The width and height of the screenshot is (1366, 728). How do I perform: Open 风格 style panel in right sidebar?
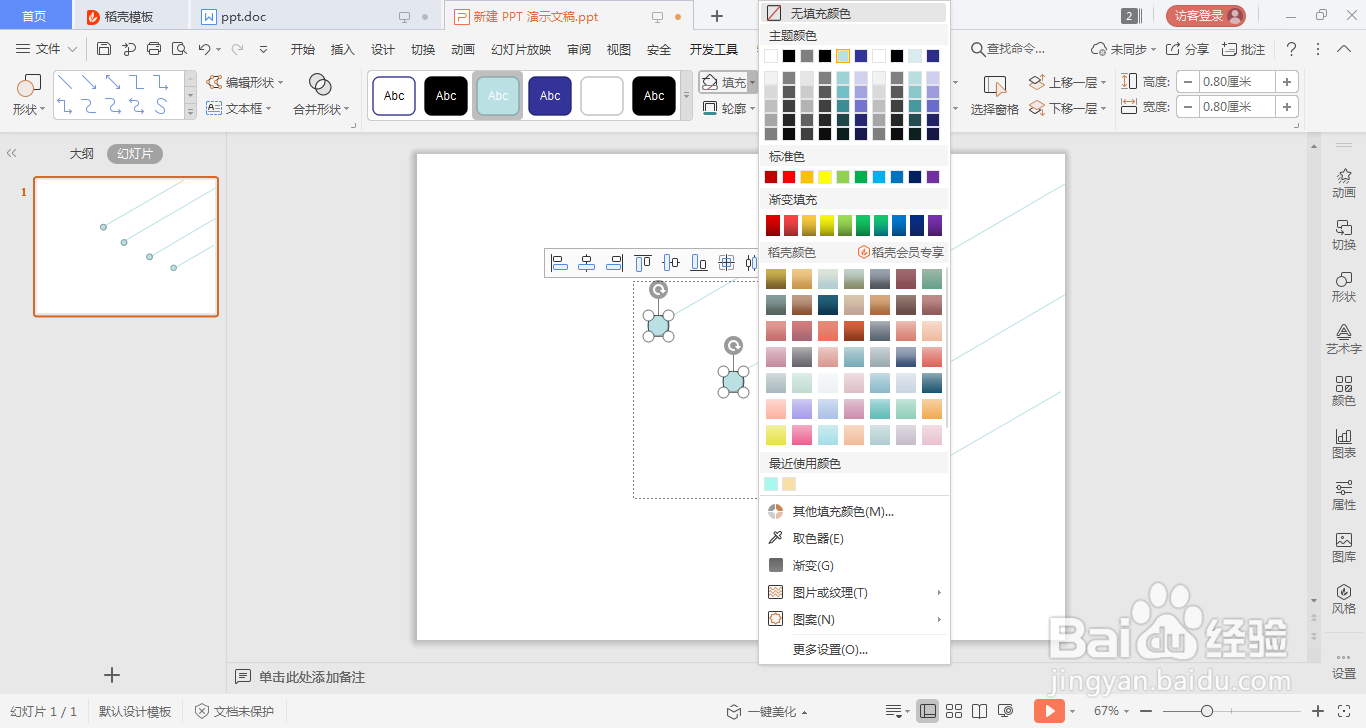[x=1344, y=599]
